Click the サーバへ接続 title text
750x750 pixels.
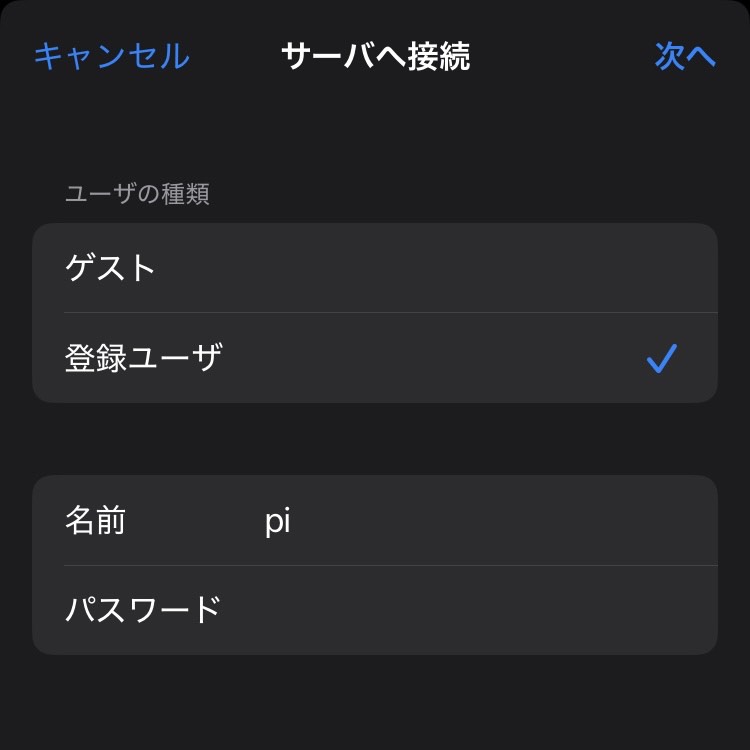coord(376,56)
